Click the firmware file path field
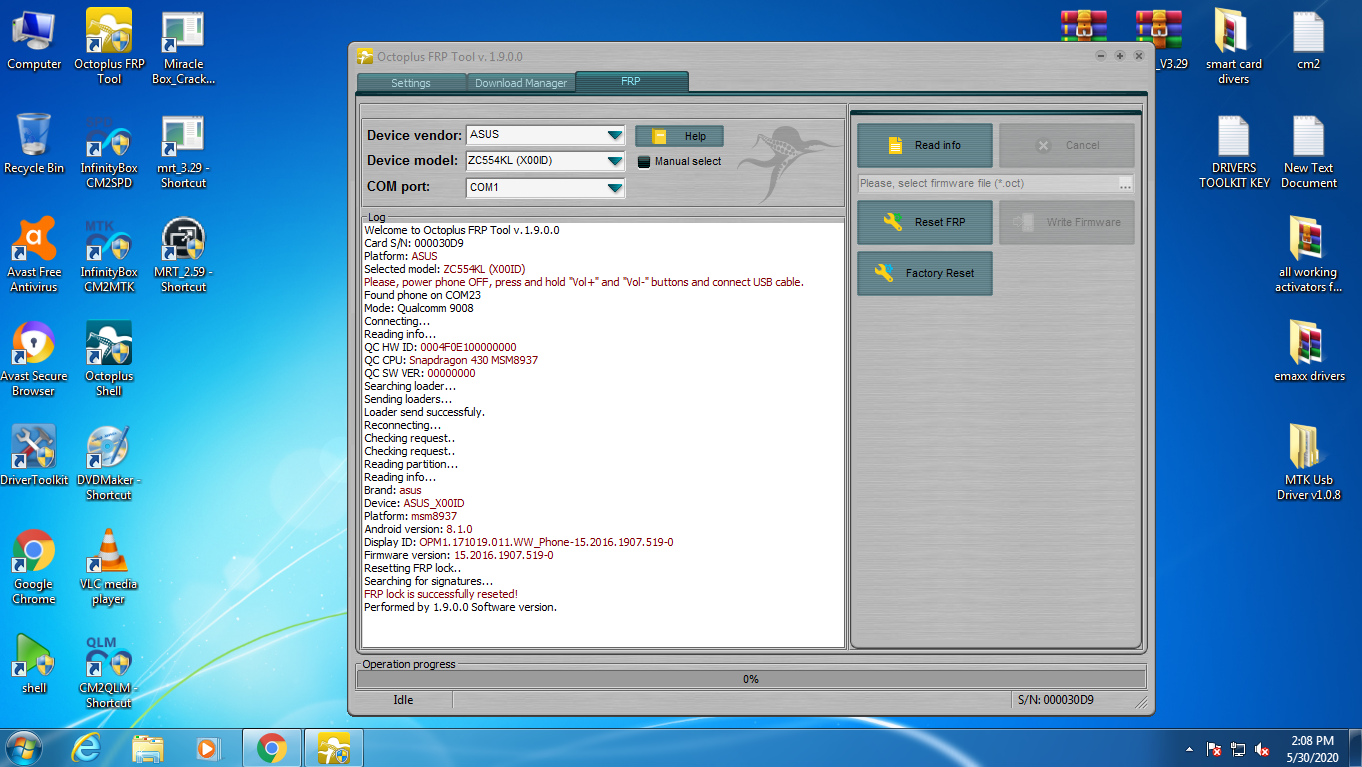Image resolution: width=1362 pixels, height=767 pixels. [x=988, y=184]
